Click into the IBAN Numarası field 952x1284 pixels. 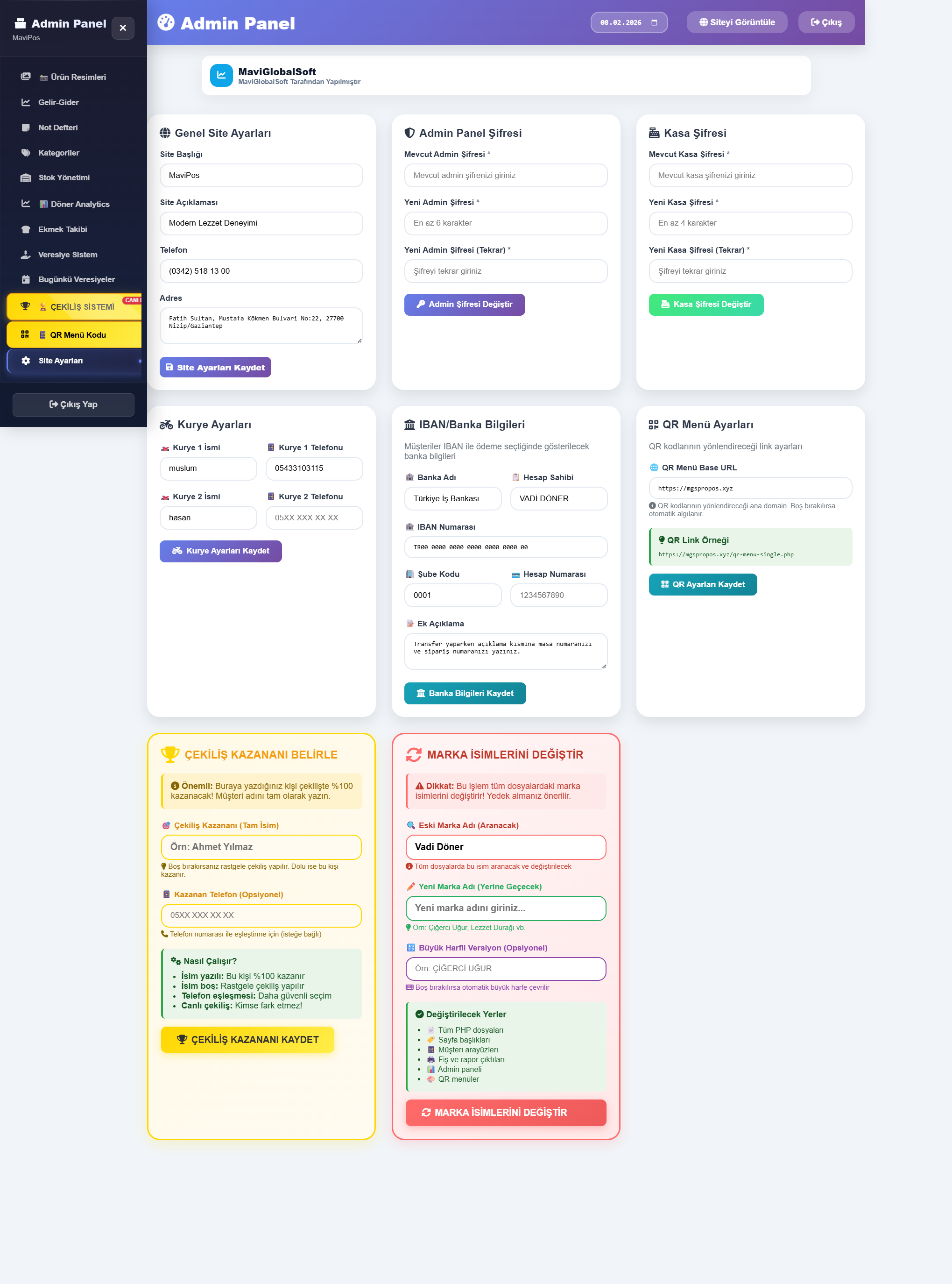[x=505, y=547]
